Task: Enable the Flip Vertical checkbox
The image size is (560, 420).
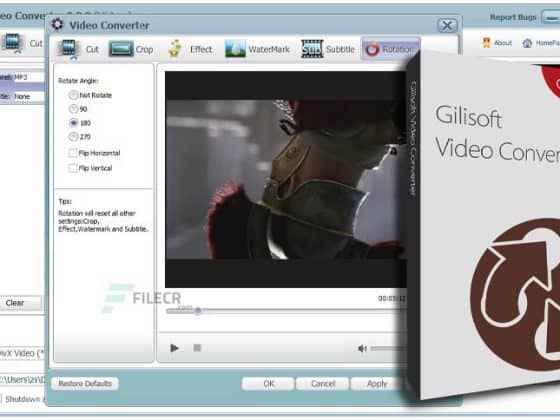Action: coord(73,168)
